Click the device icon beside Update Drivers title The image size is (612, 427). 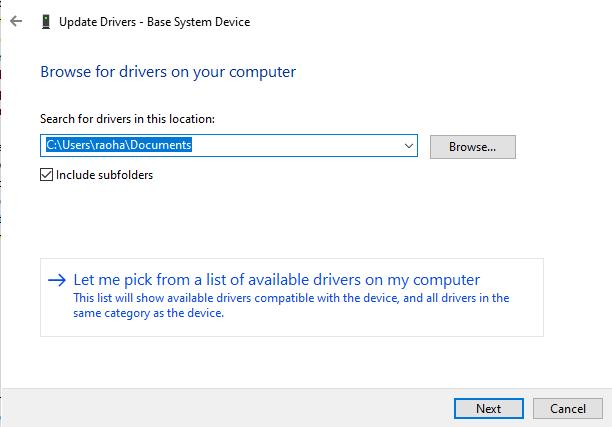click(x=45, y=22)
